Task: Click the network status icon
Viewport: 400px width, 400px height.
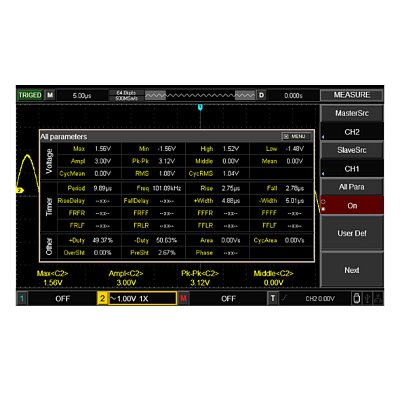Action: pyautogui.click(x=378, y=298)
